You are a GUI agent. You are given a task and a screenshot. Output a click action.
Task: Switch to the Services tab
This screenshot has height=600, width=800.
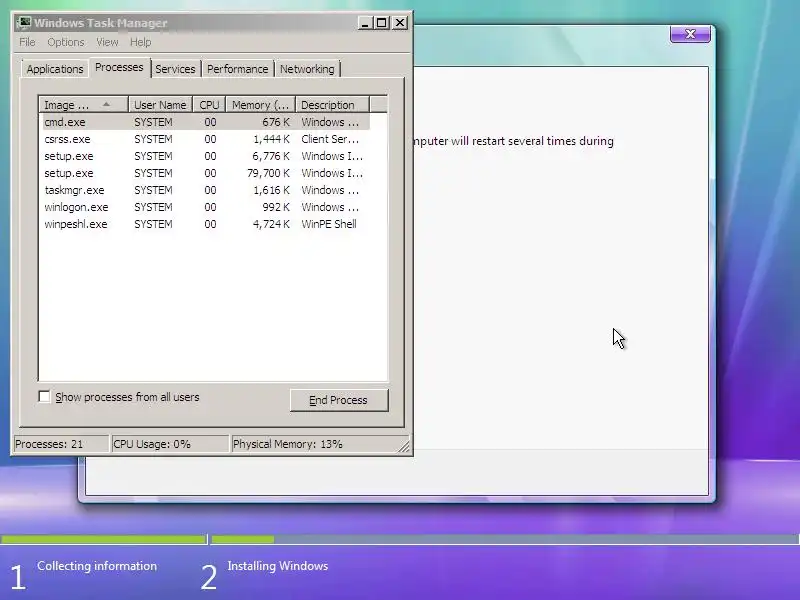coord(175,69)
